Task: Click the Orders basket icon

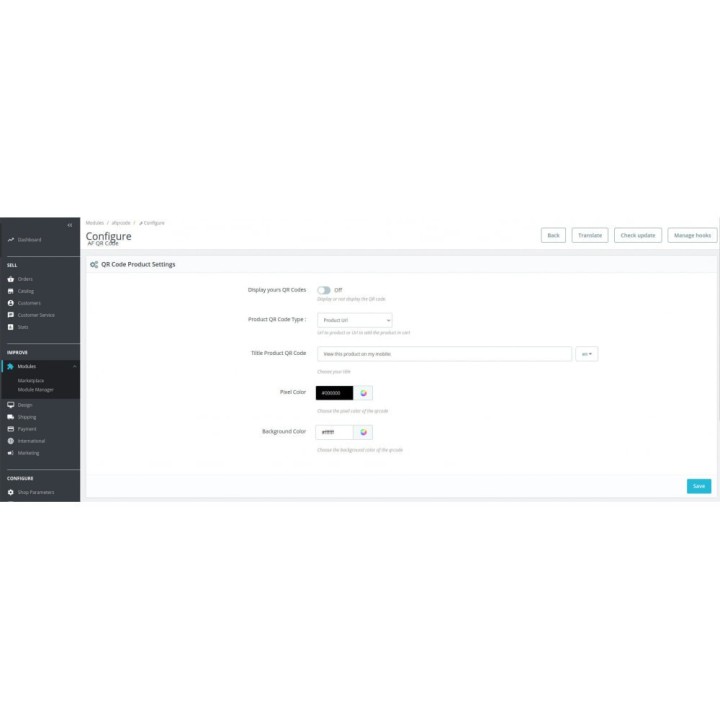Action: (11, 279)
